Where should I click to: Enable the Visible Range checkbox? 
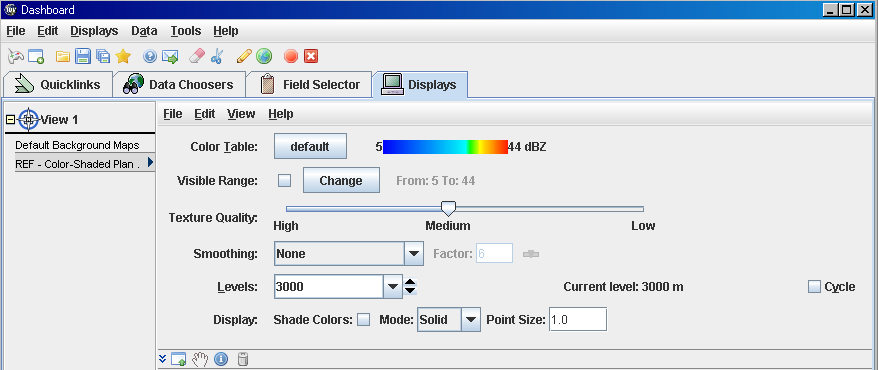pos(284,180)
